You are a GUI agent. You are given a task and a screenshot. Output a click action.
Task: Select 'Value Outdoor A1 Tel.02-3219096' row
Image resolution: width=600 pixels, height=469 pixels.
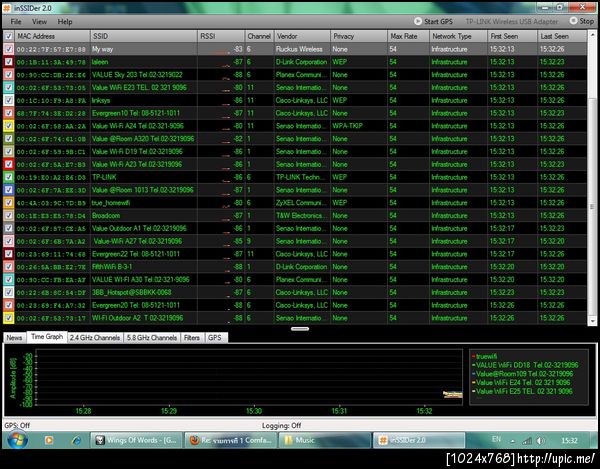coord(295,228)
